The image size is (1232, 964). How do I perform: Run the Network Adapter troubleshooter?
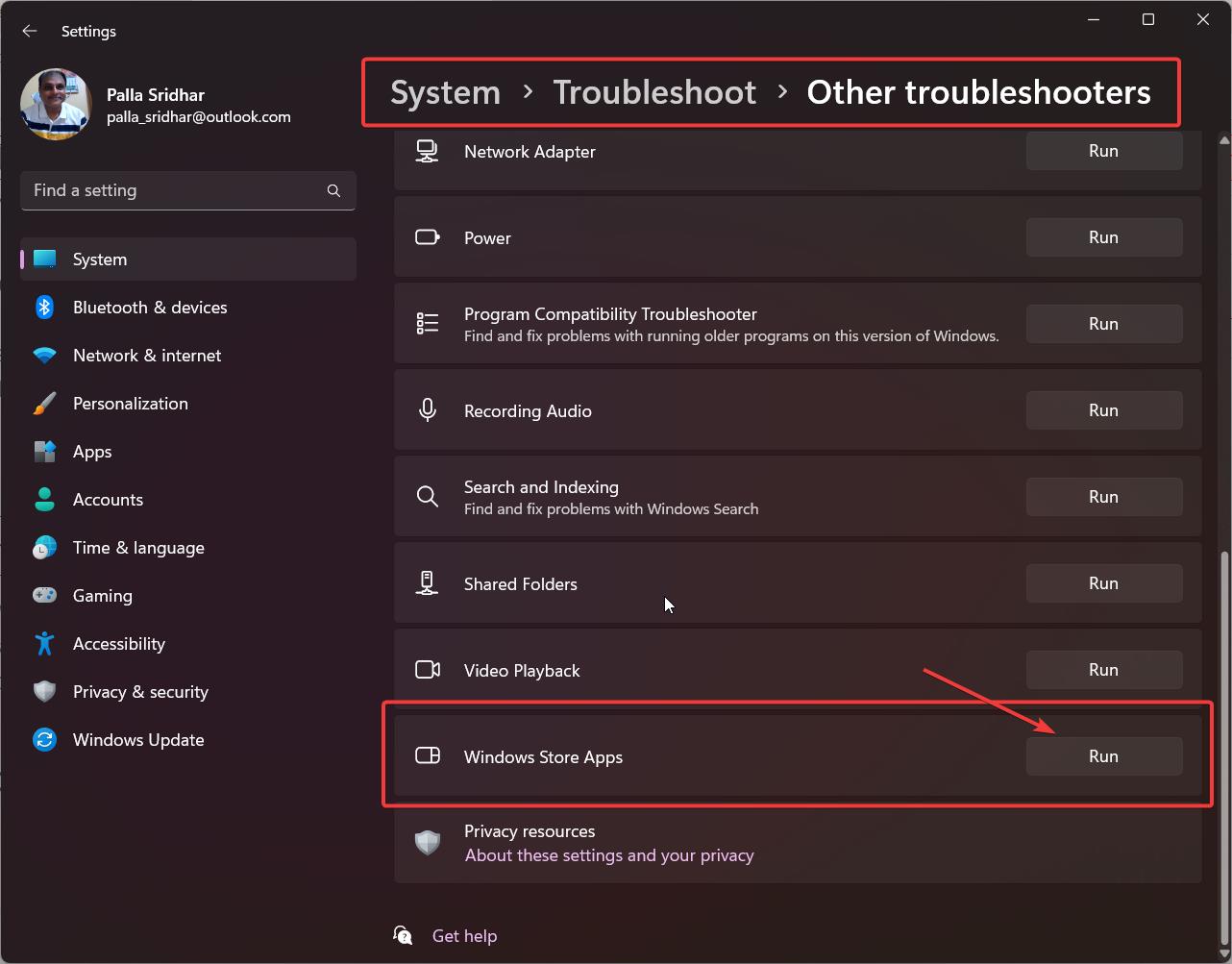1103,151
